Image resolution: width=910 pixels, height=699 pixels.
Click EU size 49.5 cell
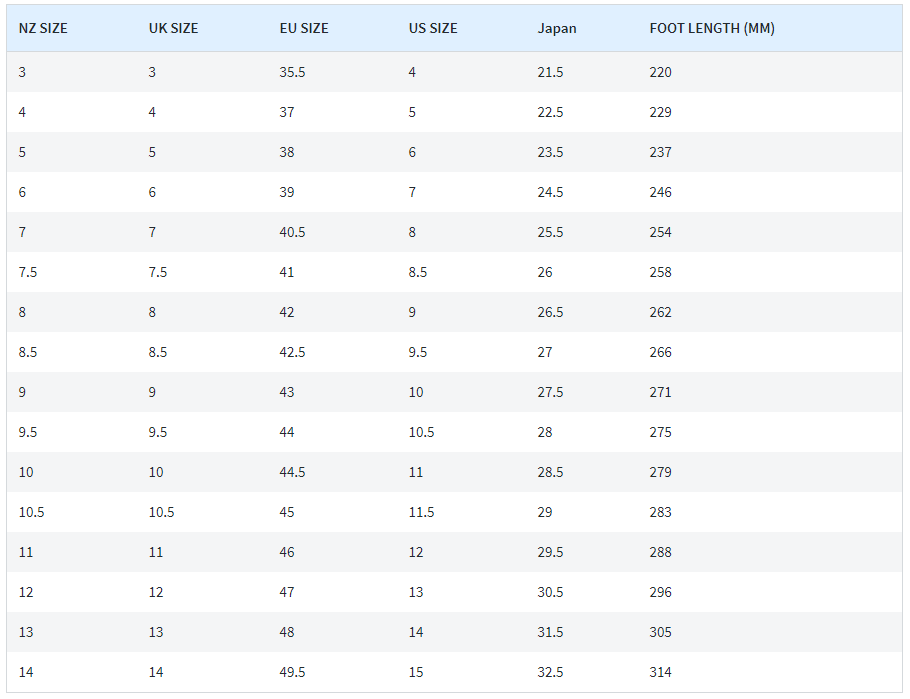292,673
